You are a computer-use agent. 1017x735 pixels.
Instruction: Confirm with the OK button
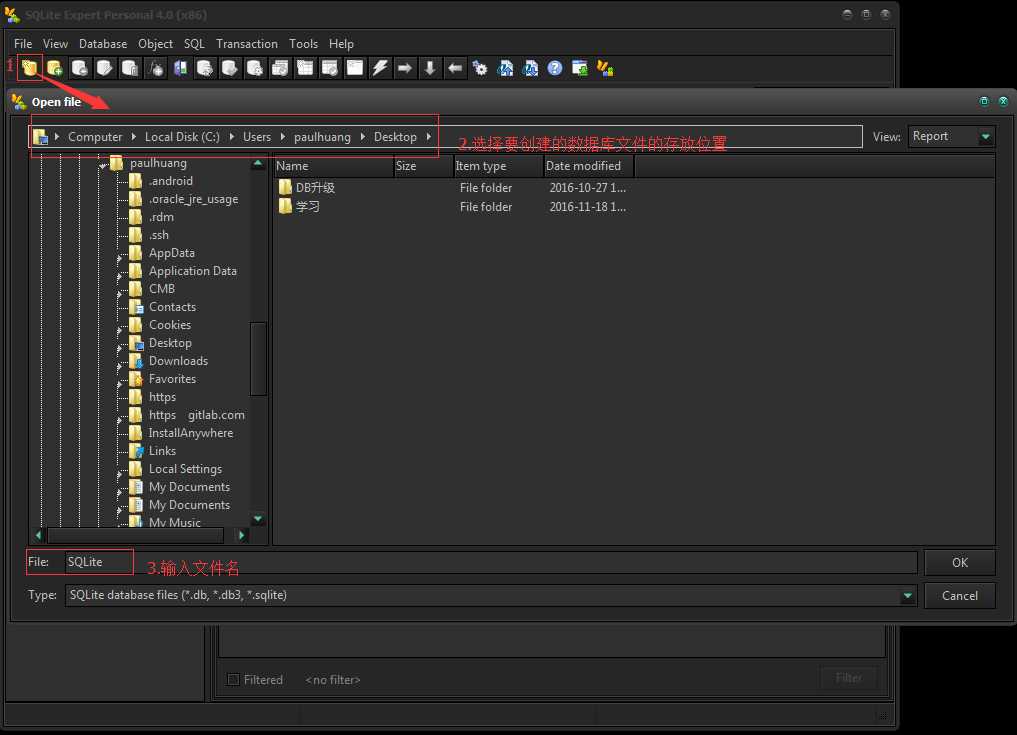959,562
